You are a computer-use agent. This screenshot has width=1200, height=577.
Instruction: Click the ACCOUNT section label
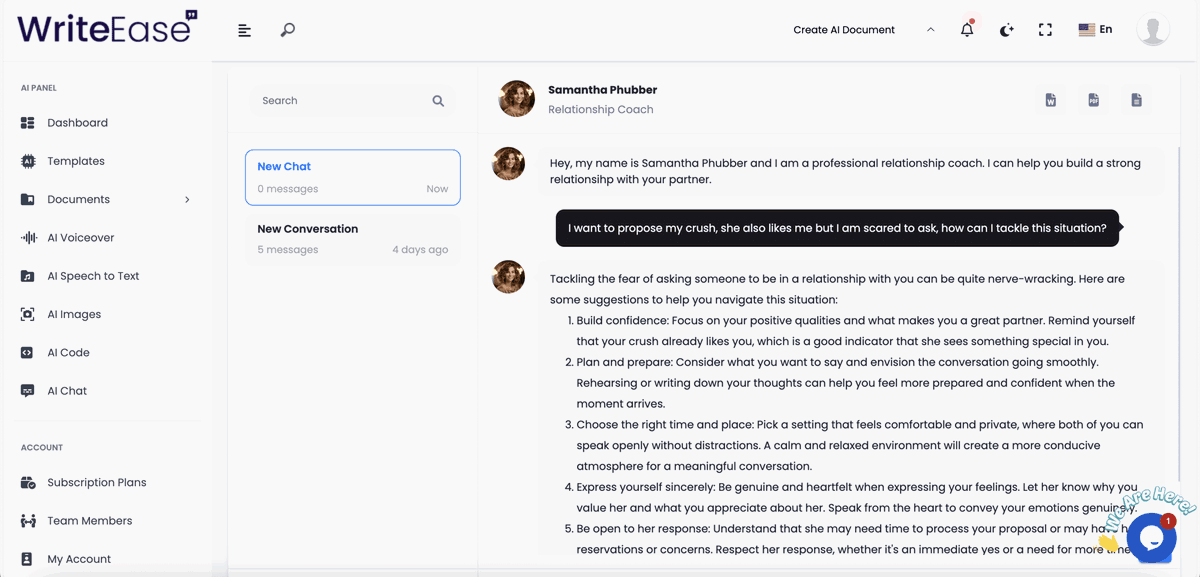(x=42, y=448)
